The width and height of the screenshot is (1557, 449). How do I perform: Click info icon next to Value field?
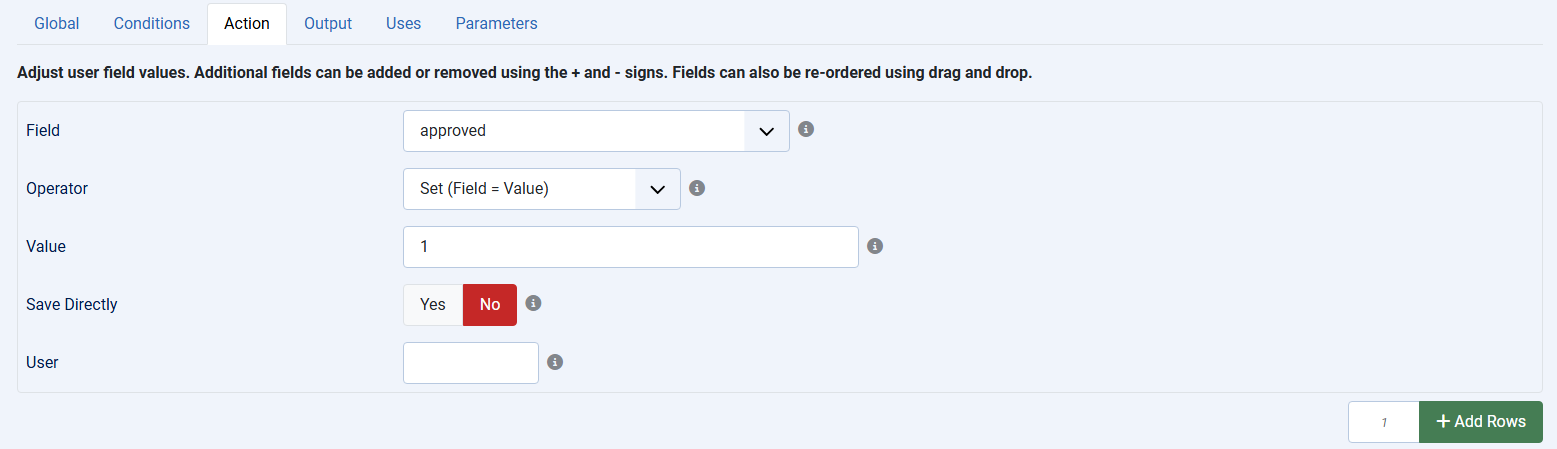[875, 246]
